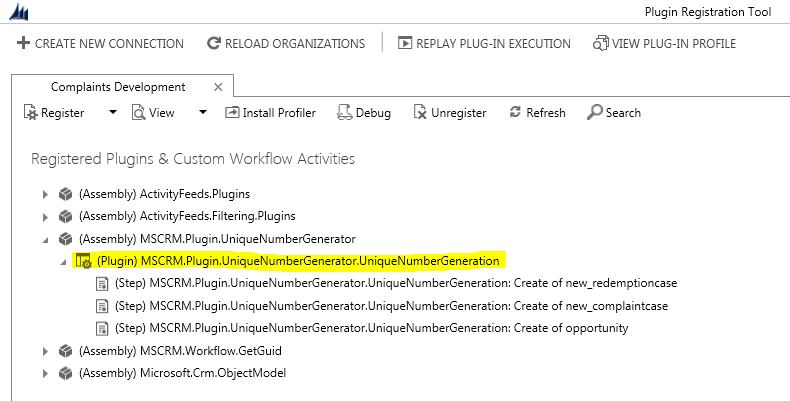Open the View dropdown arrow
The image size is (790, 401).
[203, 112]
